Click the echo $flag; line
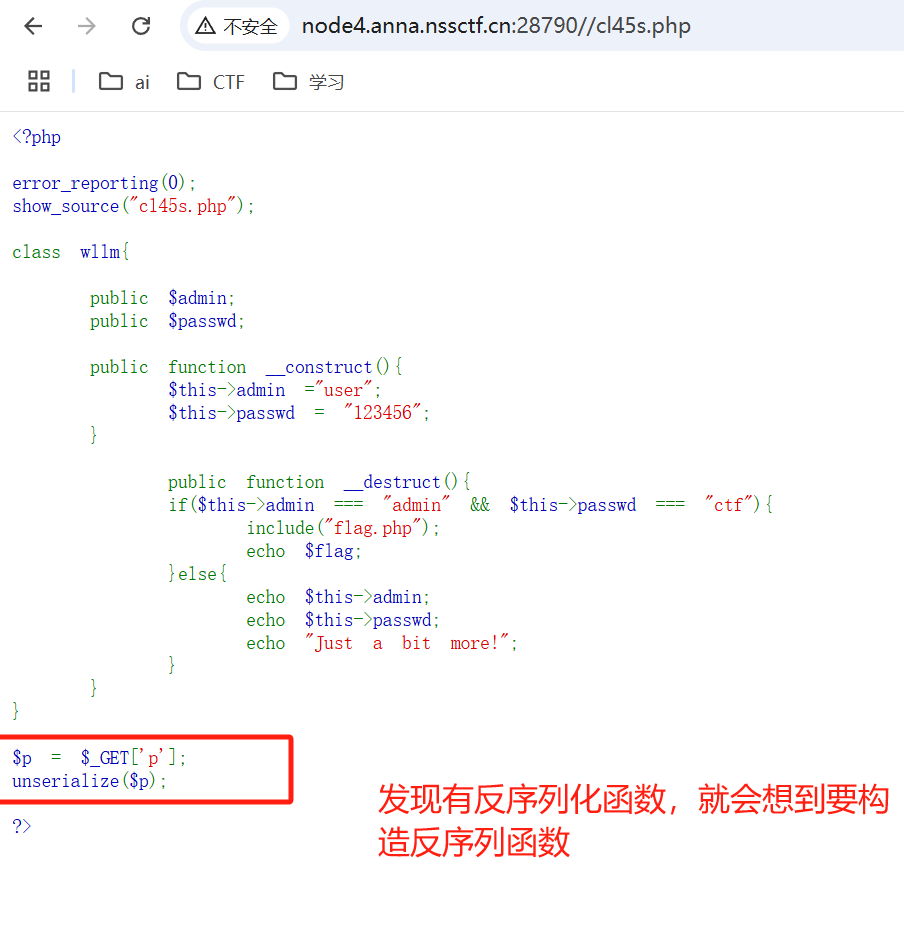The height and width of the screenshot is (927, 904). tap(304, 551)
